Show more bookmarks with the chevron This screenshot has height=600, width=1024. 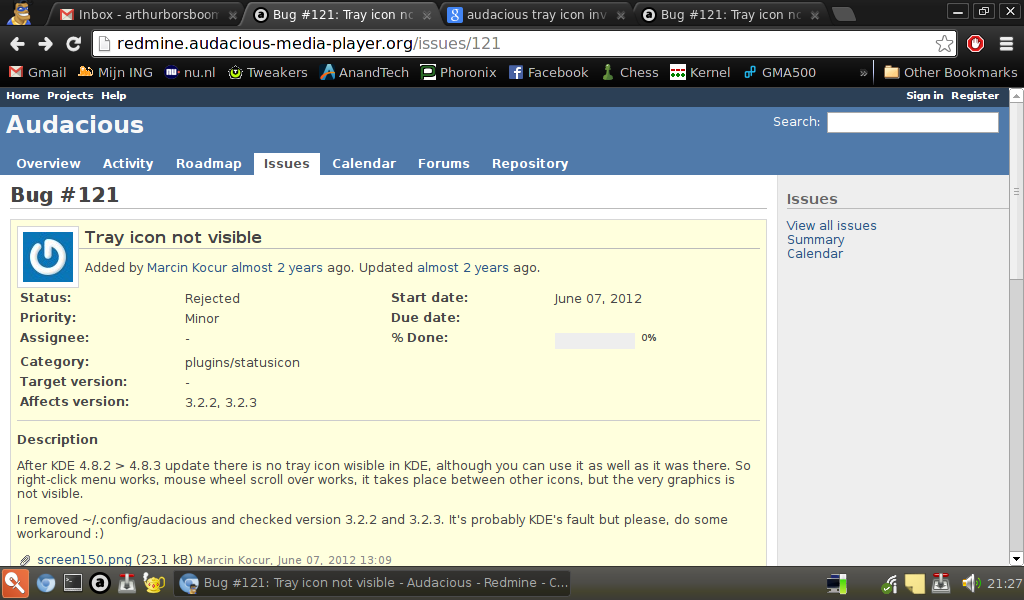click(x=863, y=73)
